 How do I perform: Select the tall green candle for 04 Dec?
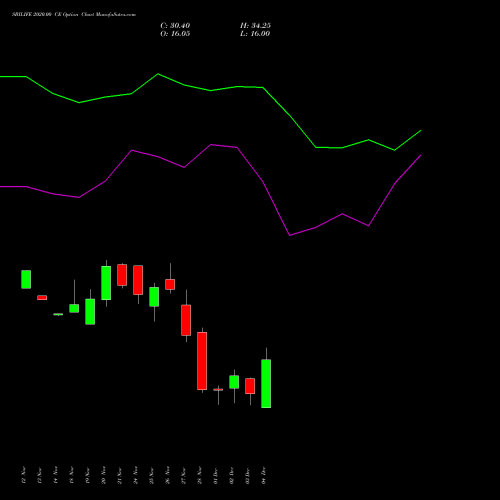266,383
